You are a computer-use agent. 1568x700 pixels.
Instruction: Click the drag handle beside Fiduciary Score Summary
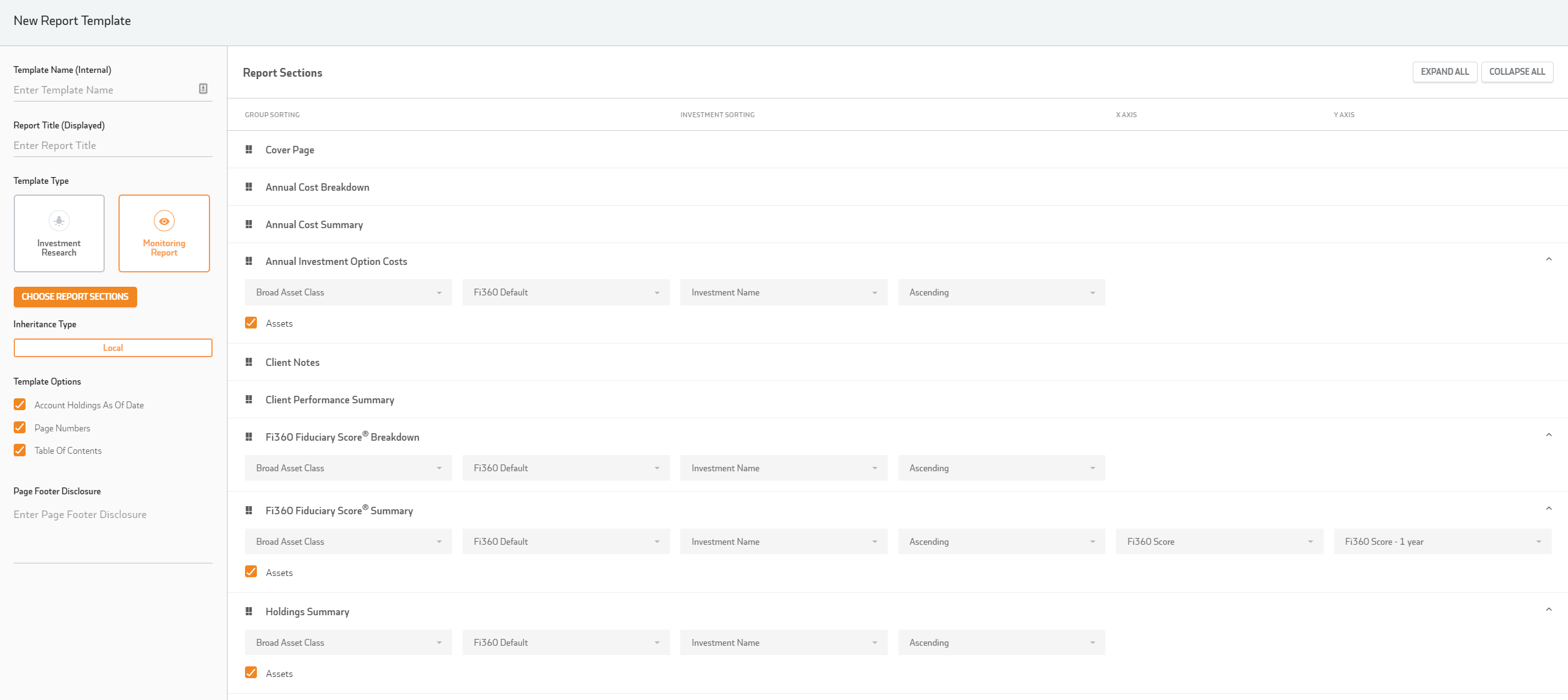[249, 511]
